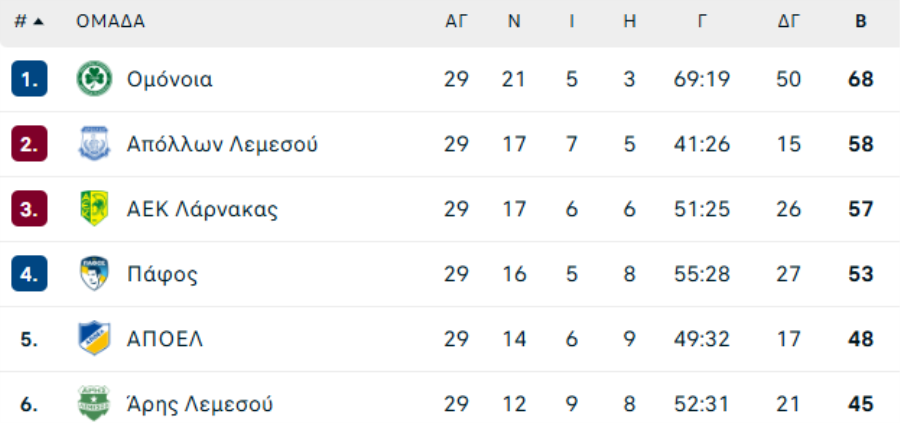Click the blue rank 4 badge
This screenshot has width=900, height=423.
[29, 274]
